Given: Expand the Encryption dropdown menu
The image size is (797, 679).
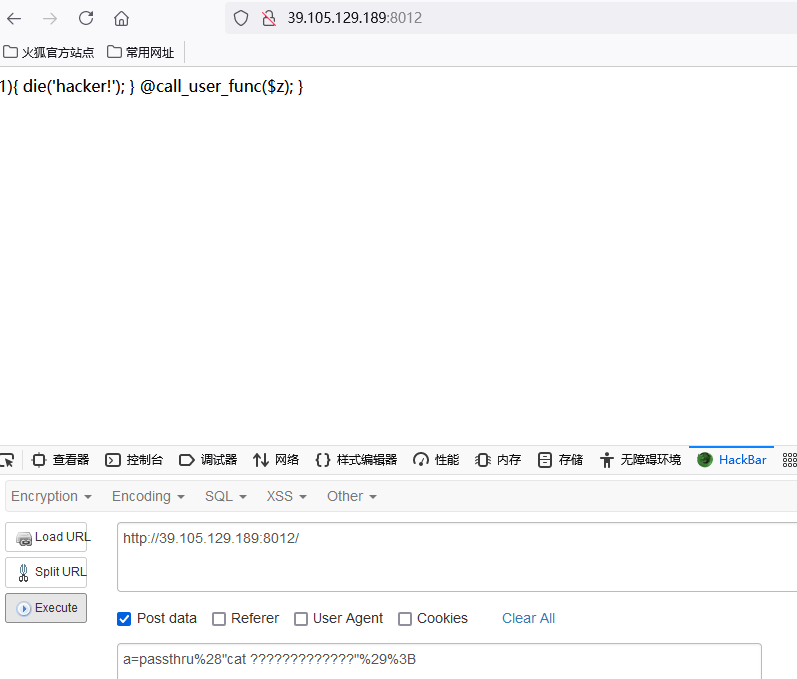Looking at the screenshot, I should pyautogui.click(x=51, y=496).
